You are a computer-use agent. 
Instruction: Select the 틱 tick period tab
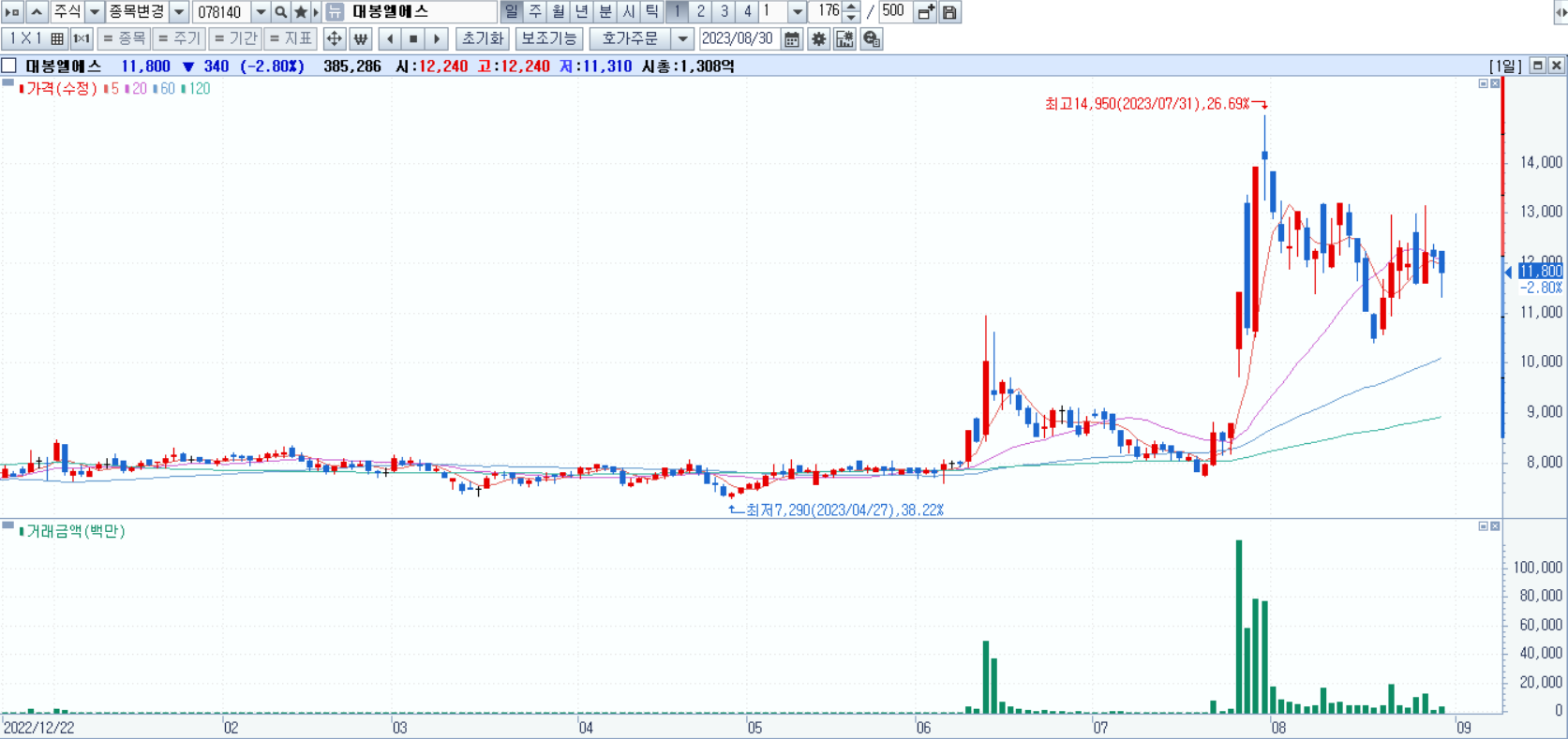pyautogui.click(x=652, y=12)
